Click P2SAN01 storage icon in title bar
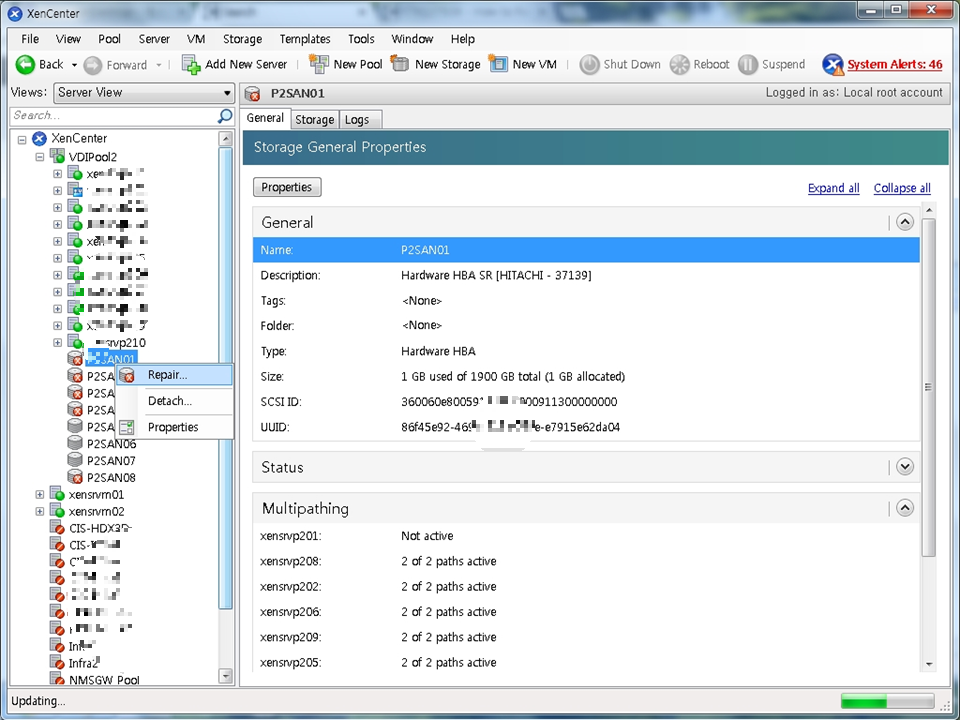Screen dimensions: 960x720 (x=252, y=93)
